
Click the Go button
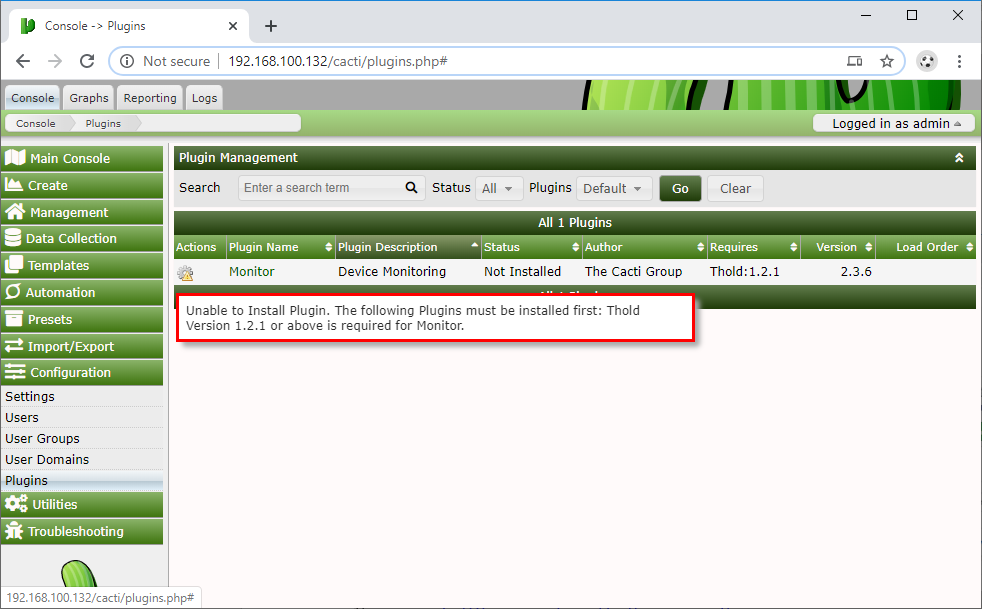point(680,189)
